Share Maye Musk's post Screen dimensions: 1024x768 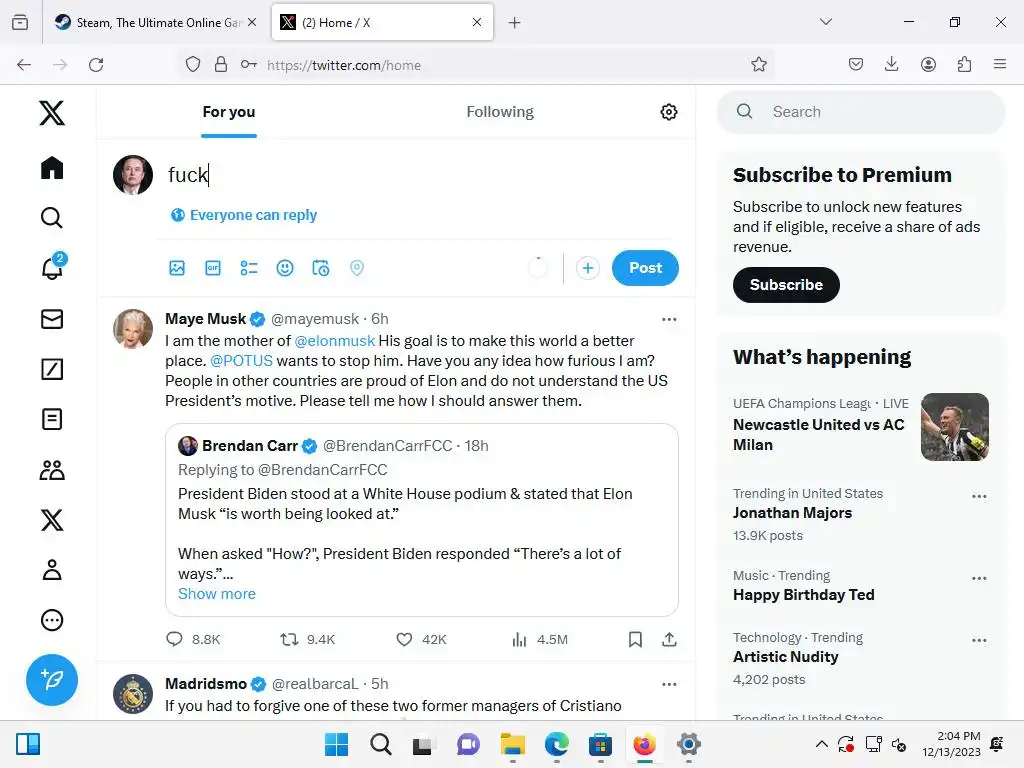[669, 639]
